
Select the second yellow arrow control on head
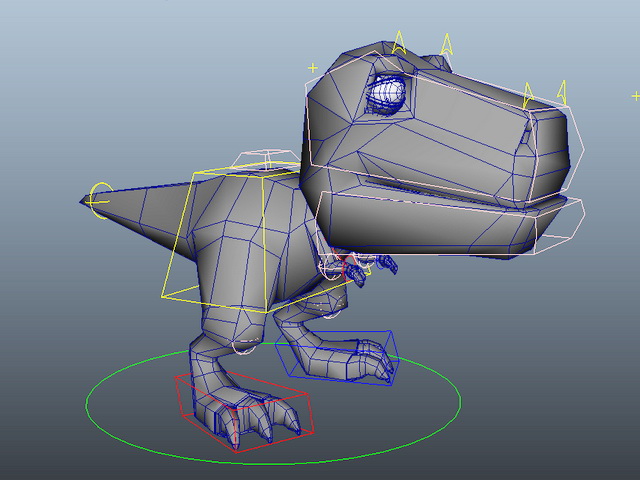pos(447,44)
